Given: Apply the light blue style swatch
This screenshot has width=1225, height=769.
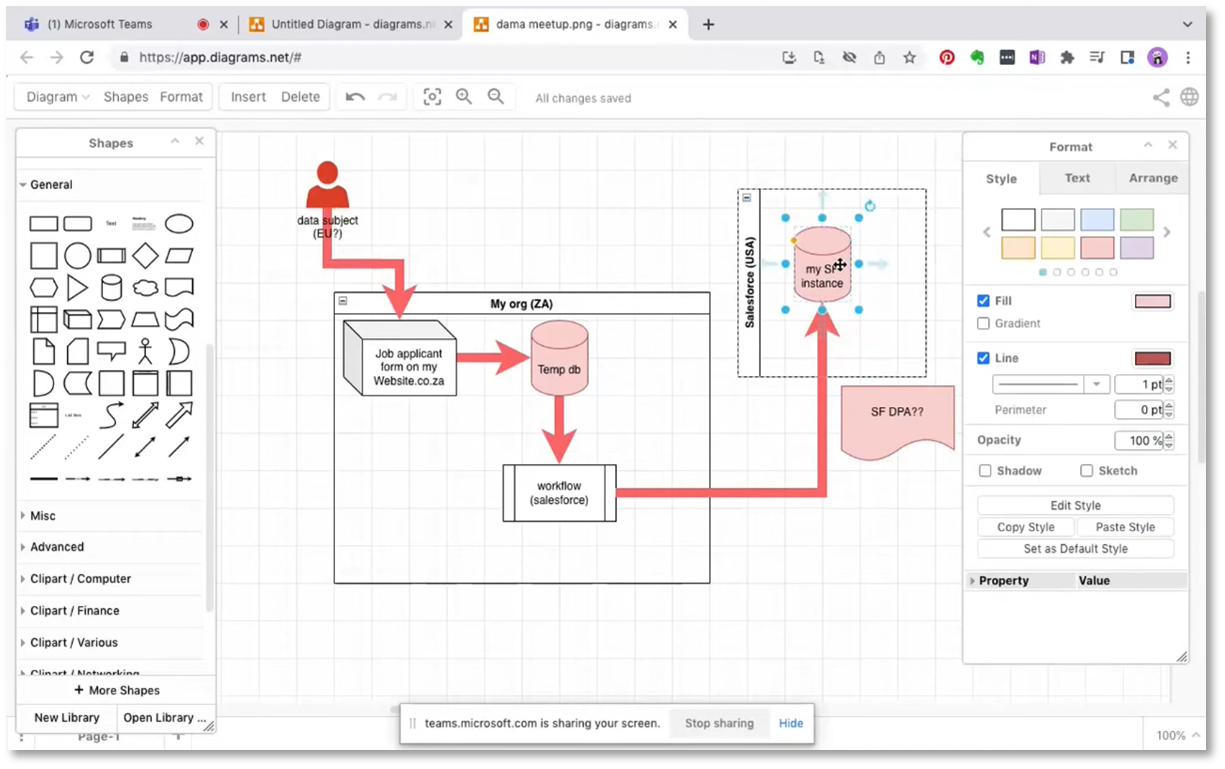Looking at the screenshot, I should [1097, 220].
